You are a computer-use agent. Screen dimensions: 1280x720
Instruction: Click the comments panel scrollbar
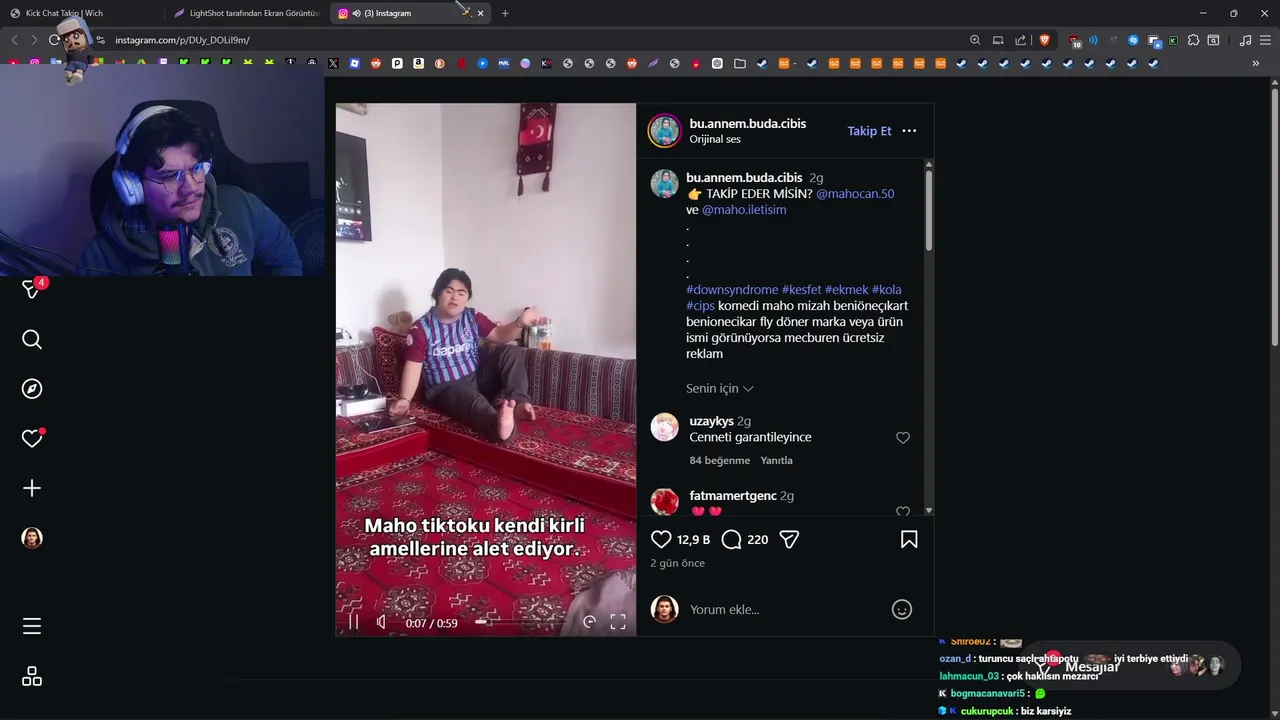click(929, 210)
